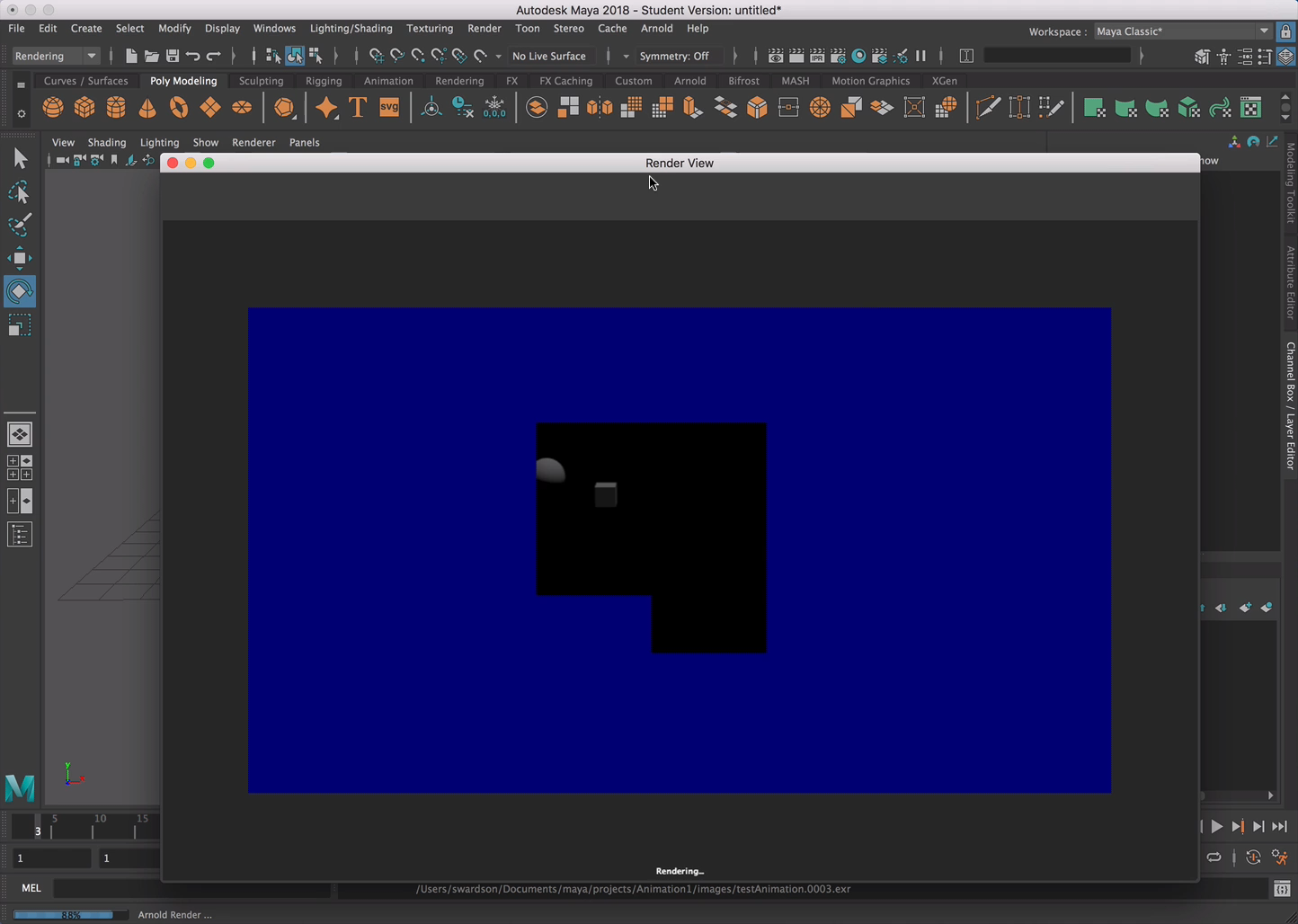Select the Rotate tool in the toolbox
This screenshot has height=924, width=1298.
tap(19, 292)
